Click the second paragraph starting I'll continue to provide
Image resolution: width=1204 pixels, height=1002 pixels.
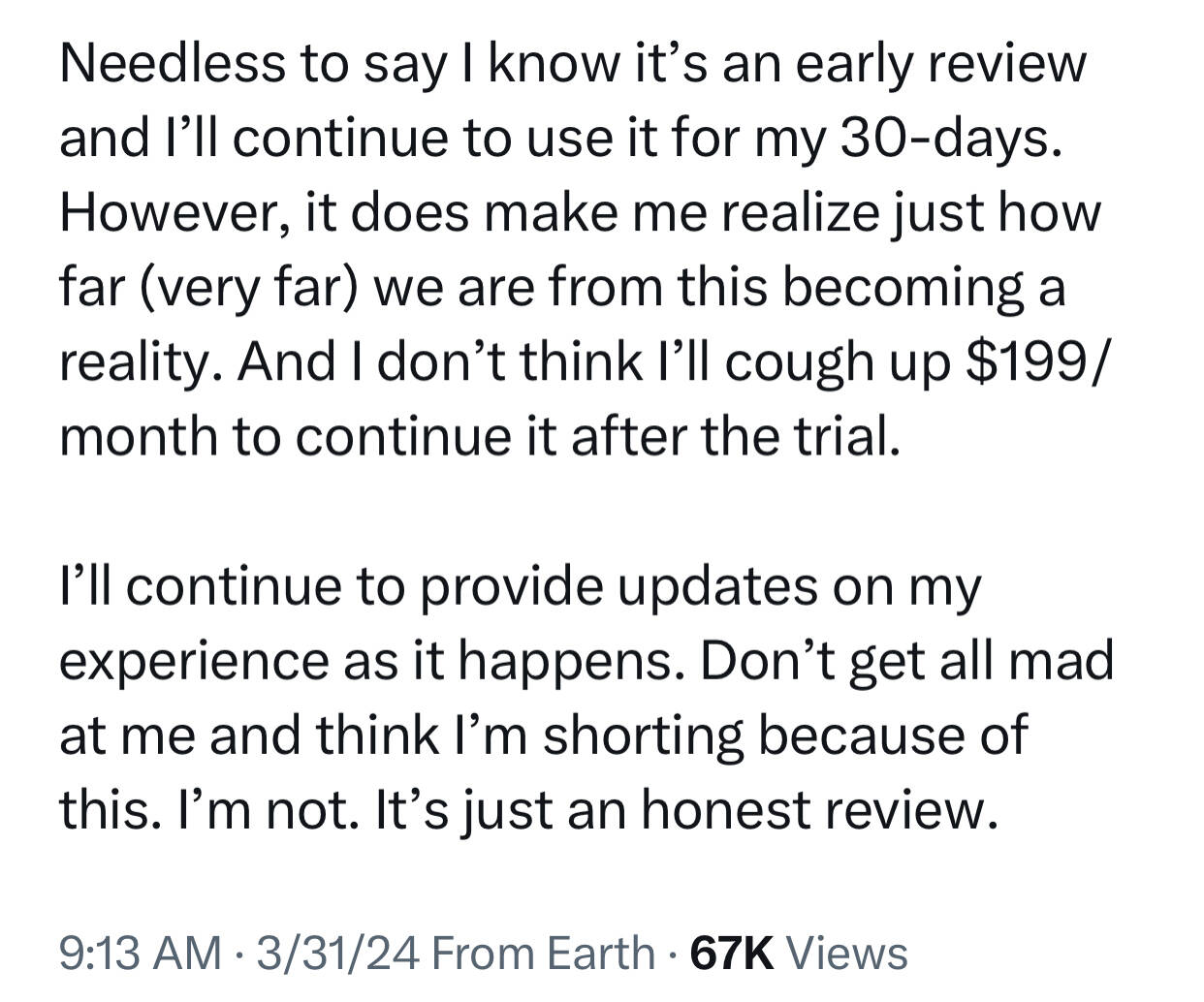[586, 698]
